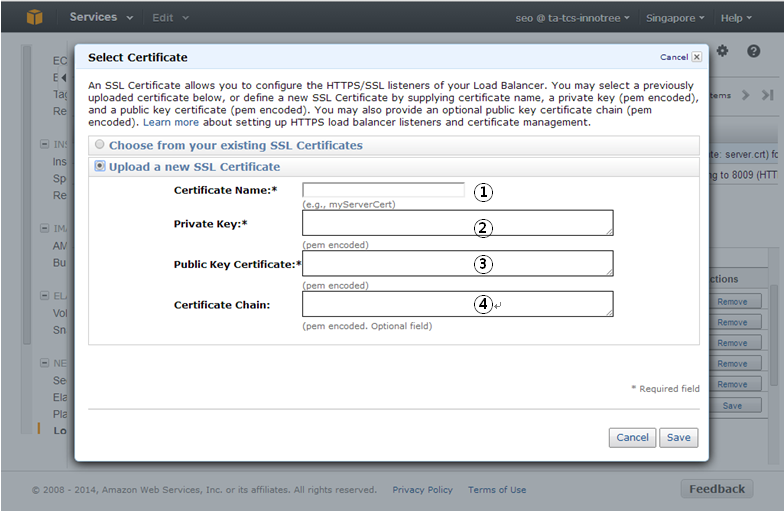The image size is (784, 511).
Task: Click the Certificate Name input field
Action: [383, 190]
